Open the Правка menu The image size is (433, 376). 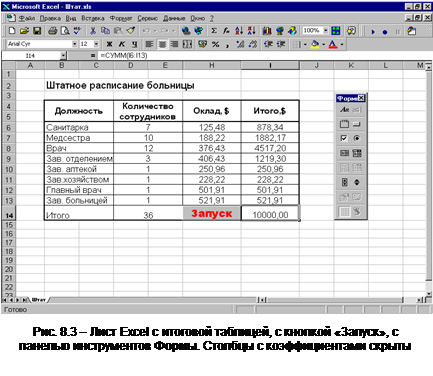50,18
